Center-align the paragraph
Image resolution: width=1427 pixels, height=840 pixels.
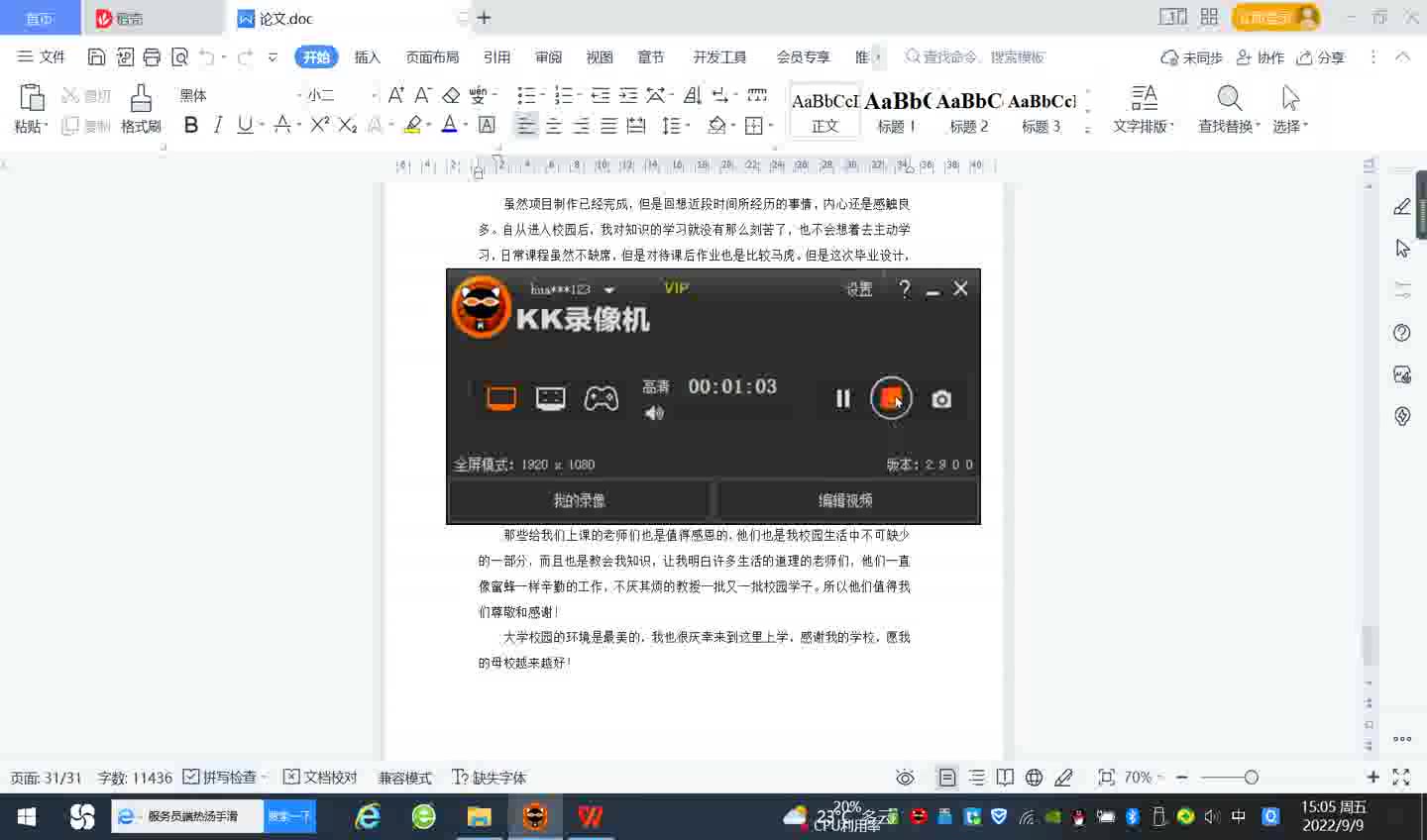click(554, 125)
